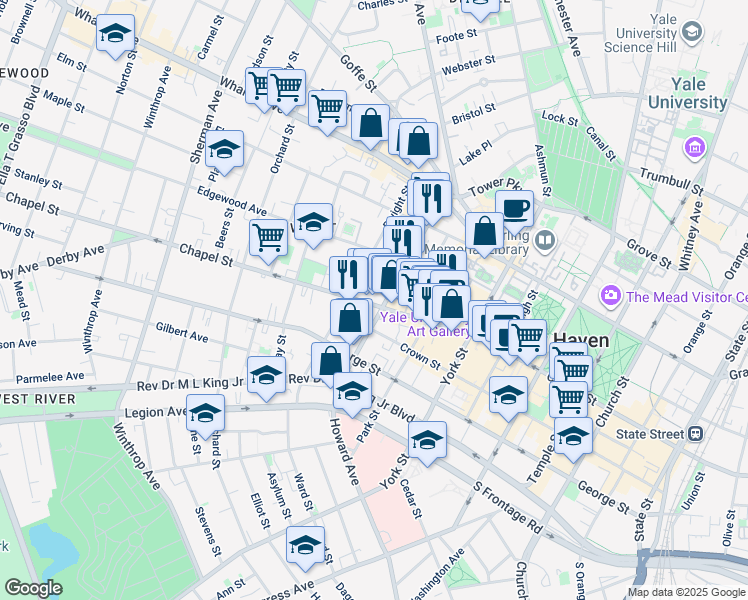Open the grocery cart marker on Orchard St at Whalley

(x=286, y=91)
